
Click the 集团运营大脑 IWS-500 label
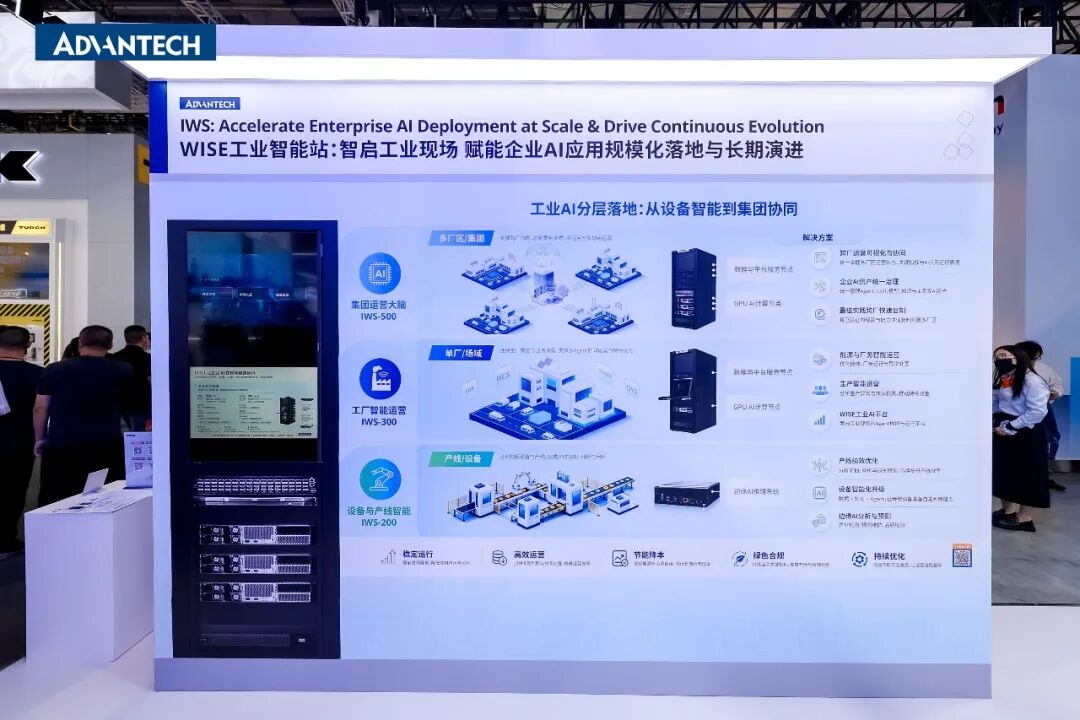(x=379, y=310)
